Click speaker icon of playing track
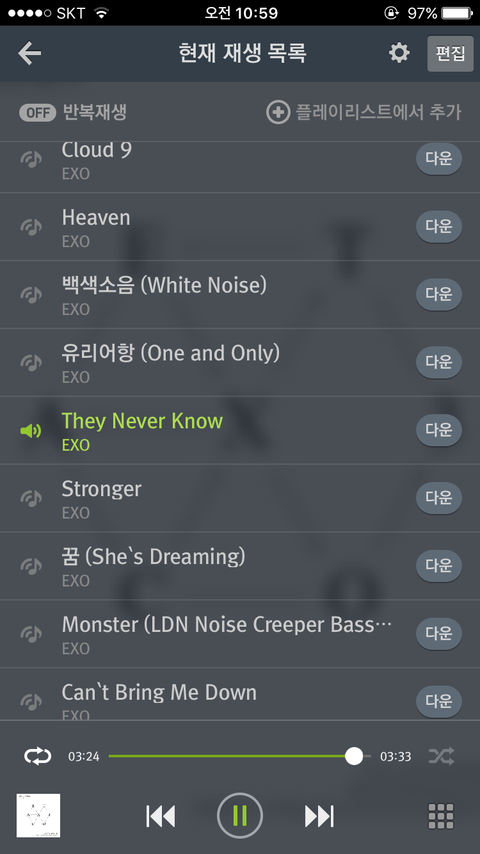 click(31, 431)
